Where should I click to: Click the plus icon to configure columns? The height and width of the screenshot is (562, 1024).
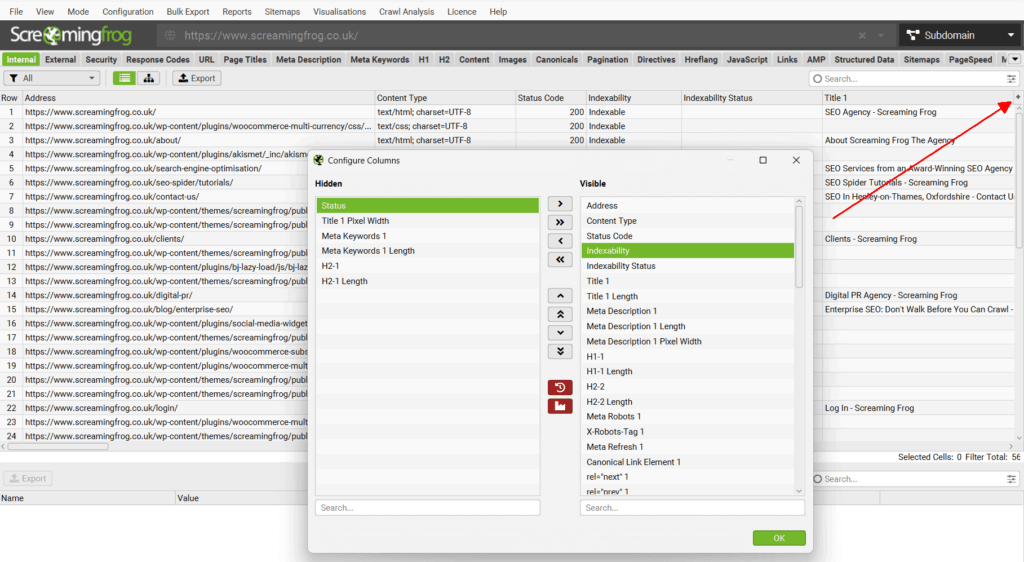1018,97
